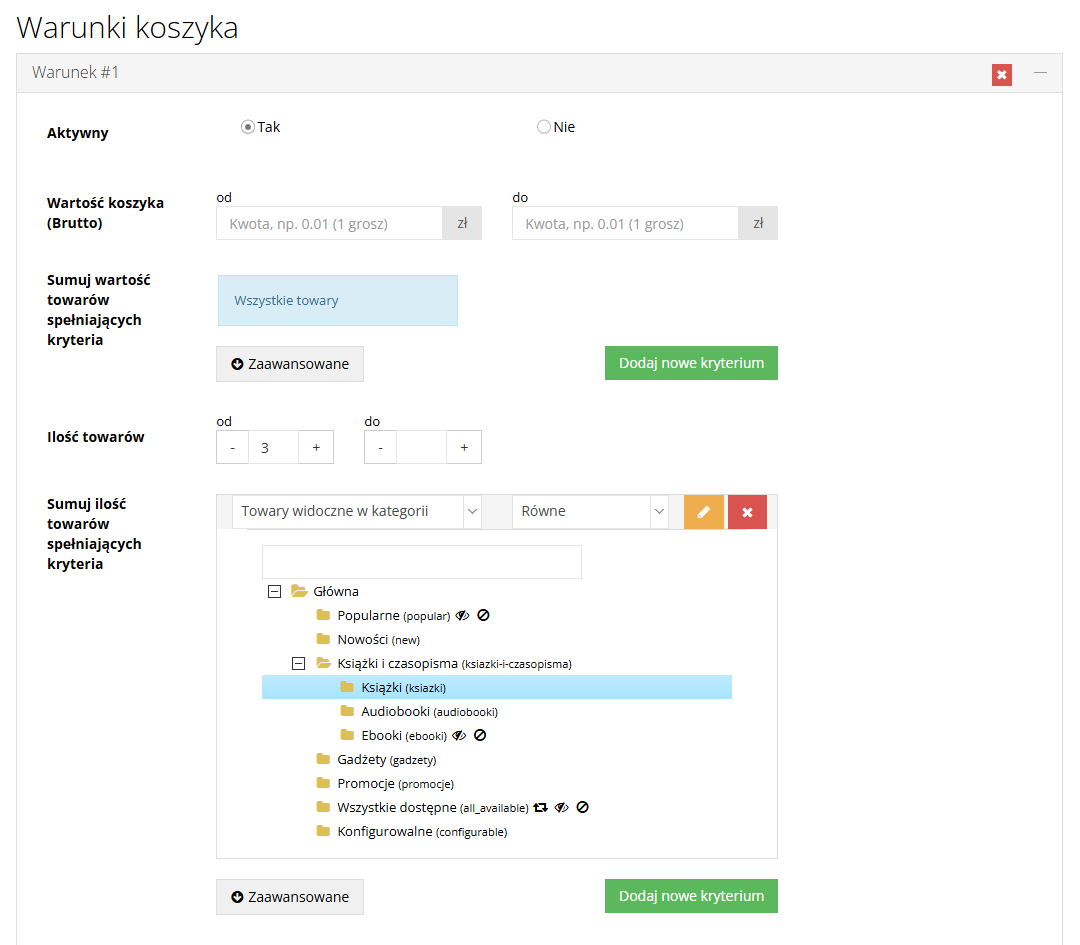Click the orange pencil edit criterion icon
Viewport: 1080px width, 945px height.
pyautogui.click(x=703, y=512)
